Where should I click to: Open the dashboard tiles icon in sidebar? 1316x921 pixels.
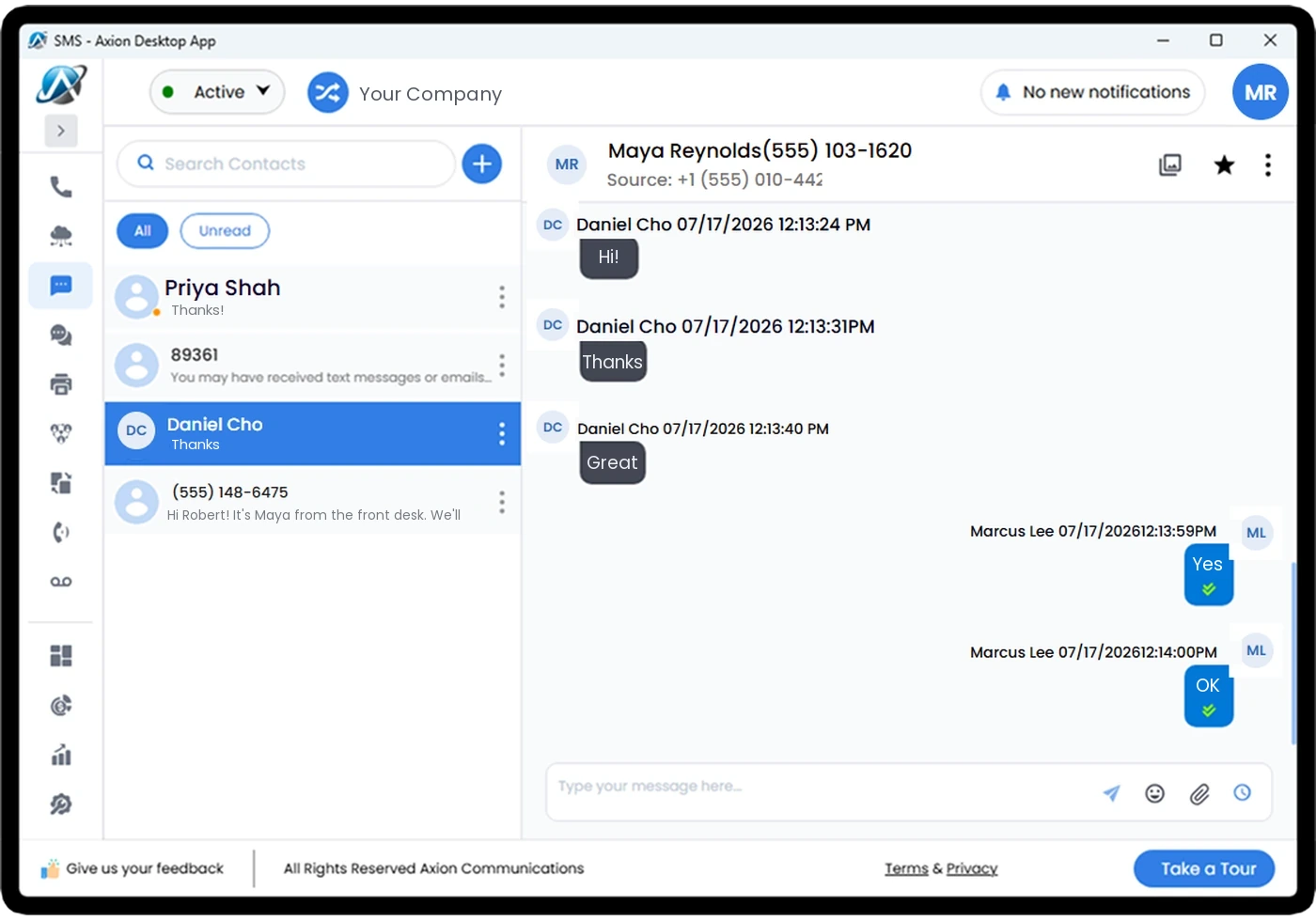[61, 655]
